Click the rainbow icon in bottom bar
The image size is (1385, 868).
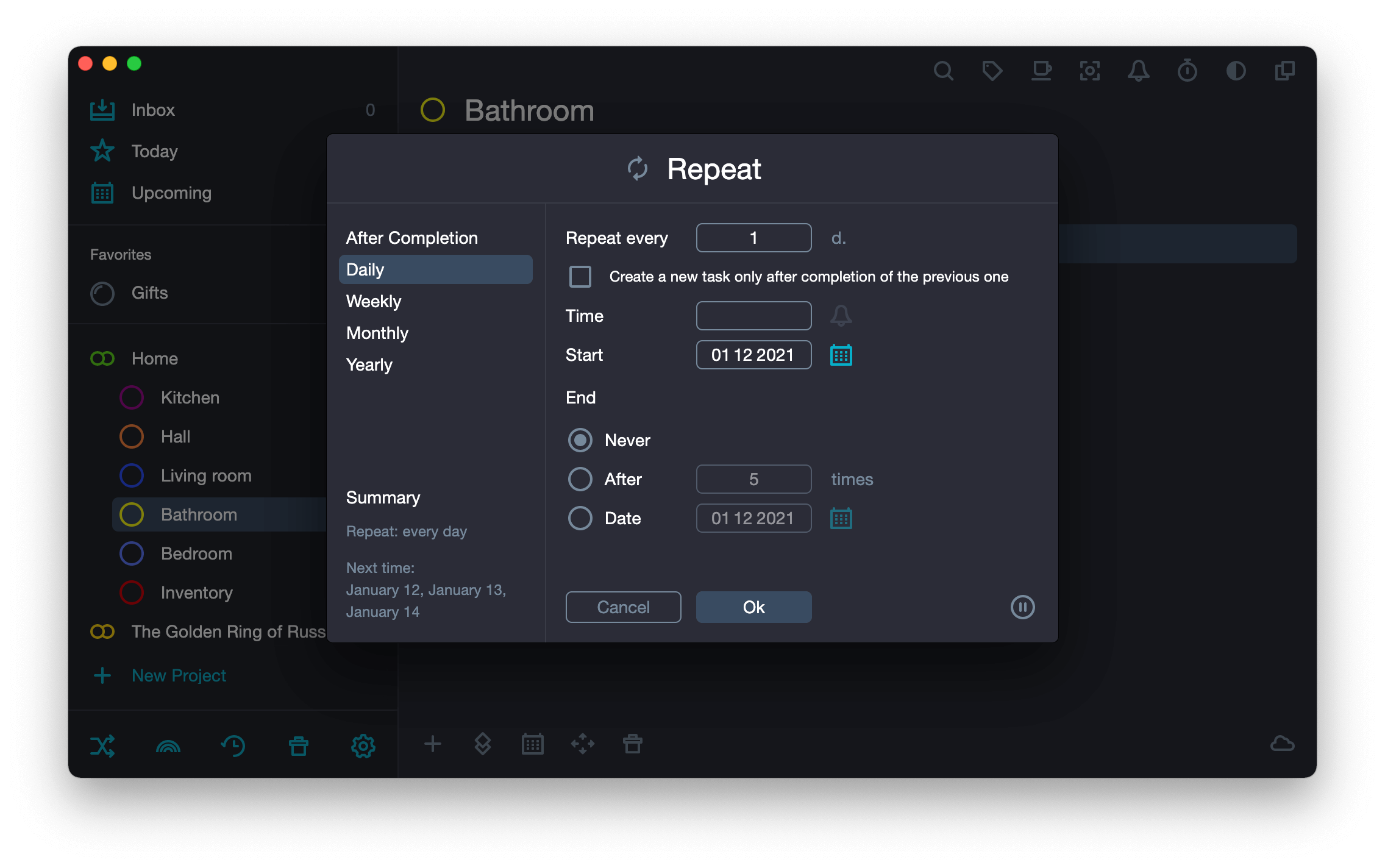click(x=168, y=745)
